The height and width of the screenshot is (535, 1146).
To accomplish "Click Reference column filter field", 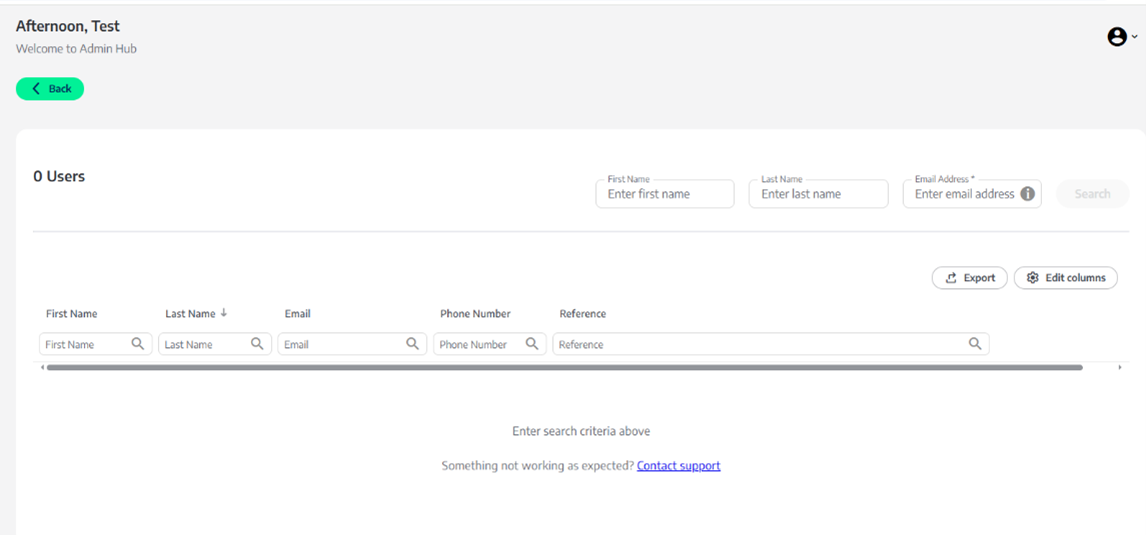I will coord(771,344).
